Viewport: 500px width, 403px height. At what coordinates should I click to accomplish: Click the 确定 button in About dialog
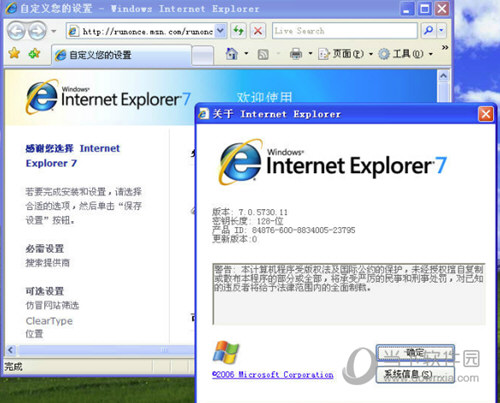click(x=415, y=353)
